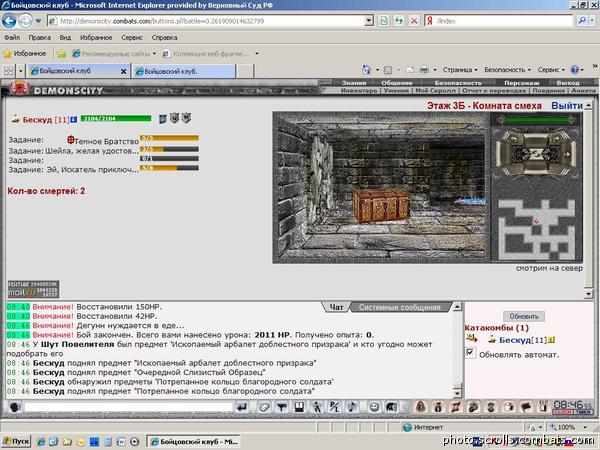
Task: Click the Internet Explorer quick launch icon in the taskbar
Action: point(41,442)
